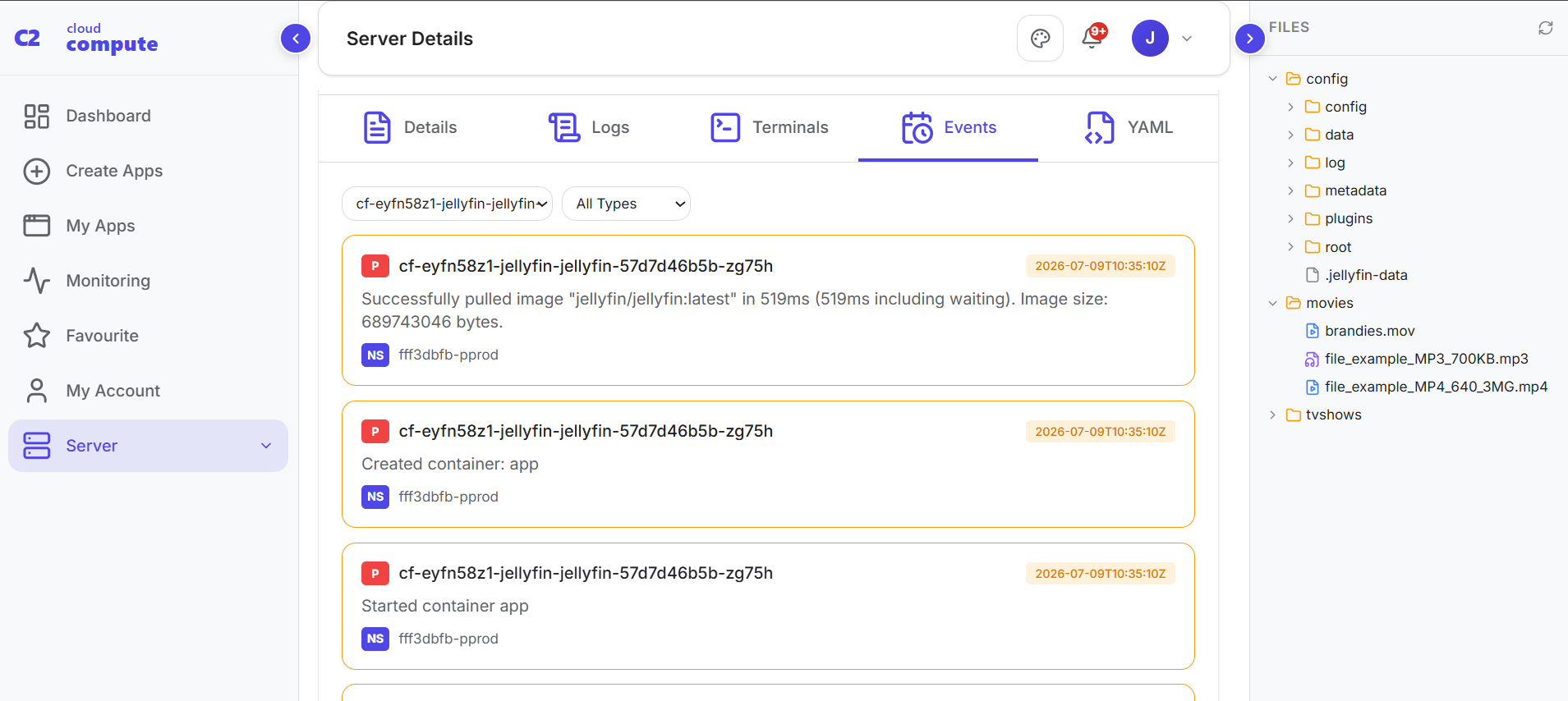
Task: Click the My Account person icon
Action: tap(37, 391)
